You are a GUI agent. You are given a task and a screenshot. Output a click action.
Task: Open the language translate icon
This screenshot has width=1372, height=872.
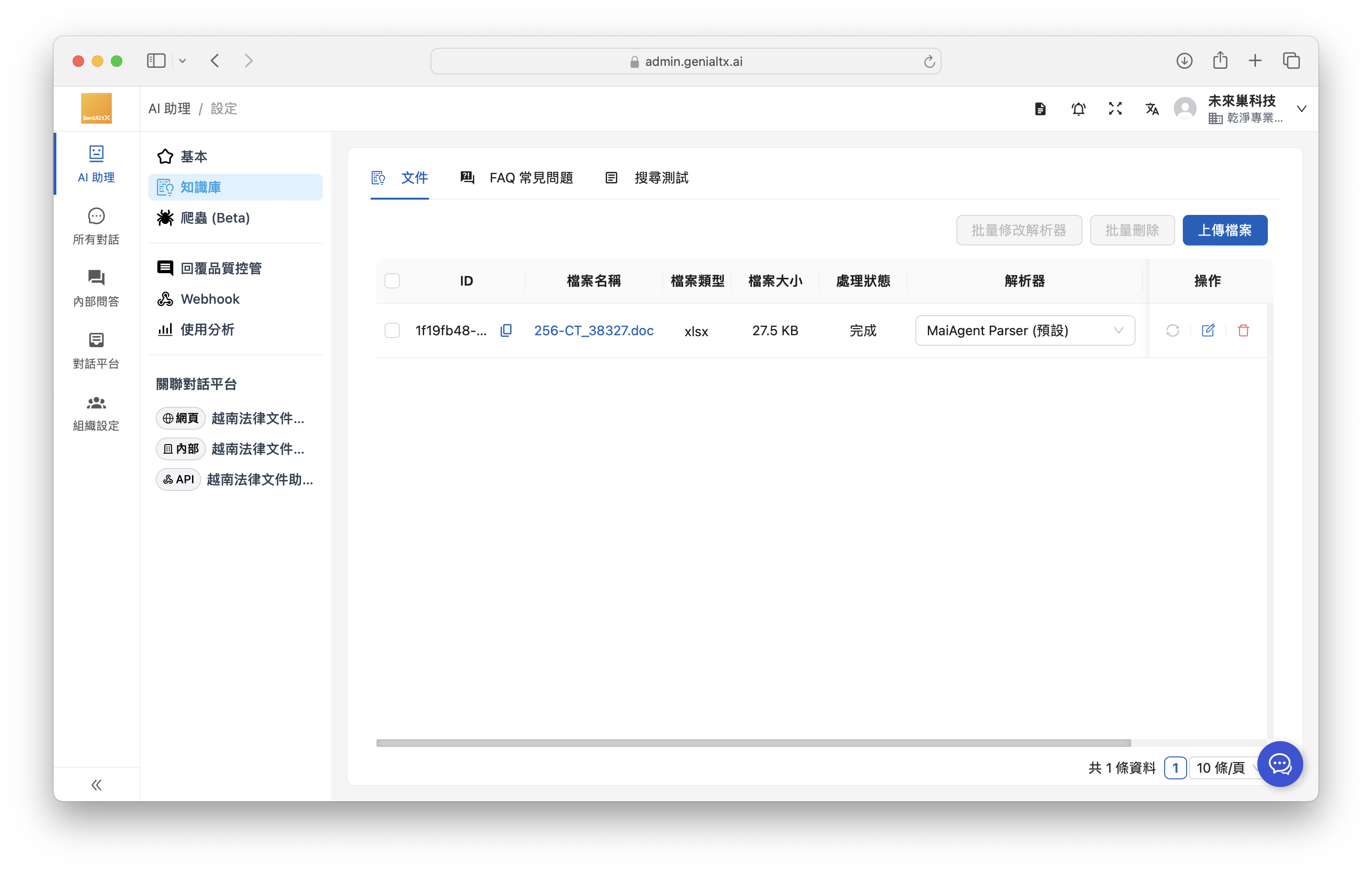click(1151, 109)
